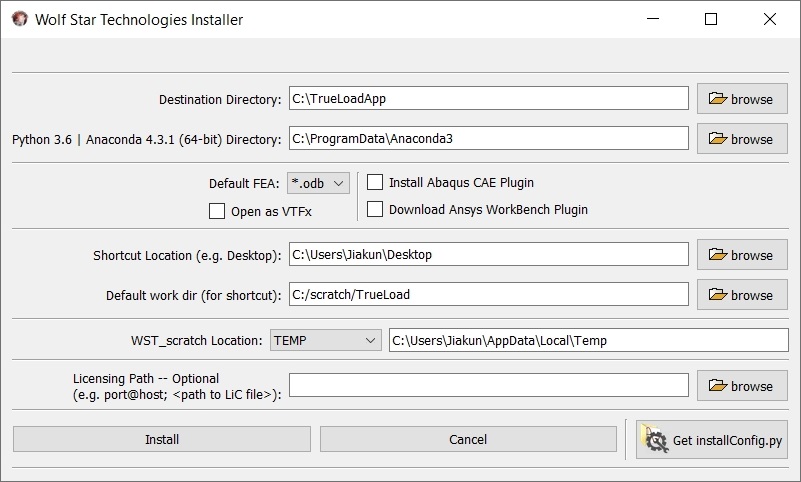Browse for the Destination Directory folder
The height and width of the screenshot is (482, 801).
click(x=742, y=99)
